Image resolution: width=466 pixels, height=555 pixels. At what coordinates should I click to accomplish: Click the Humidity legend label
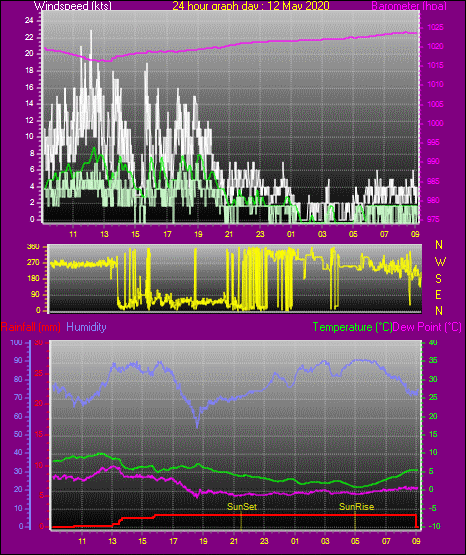86,327
